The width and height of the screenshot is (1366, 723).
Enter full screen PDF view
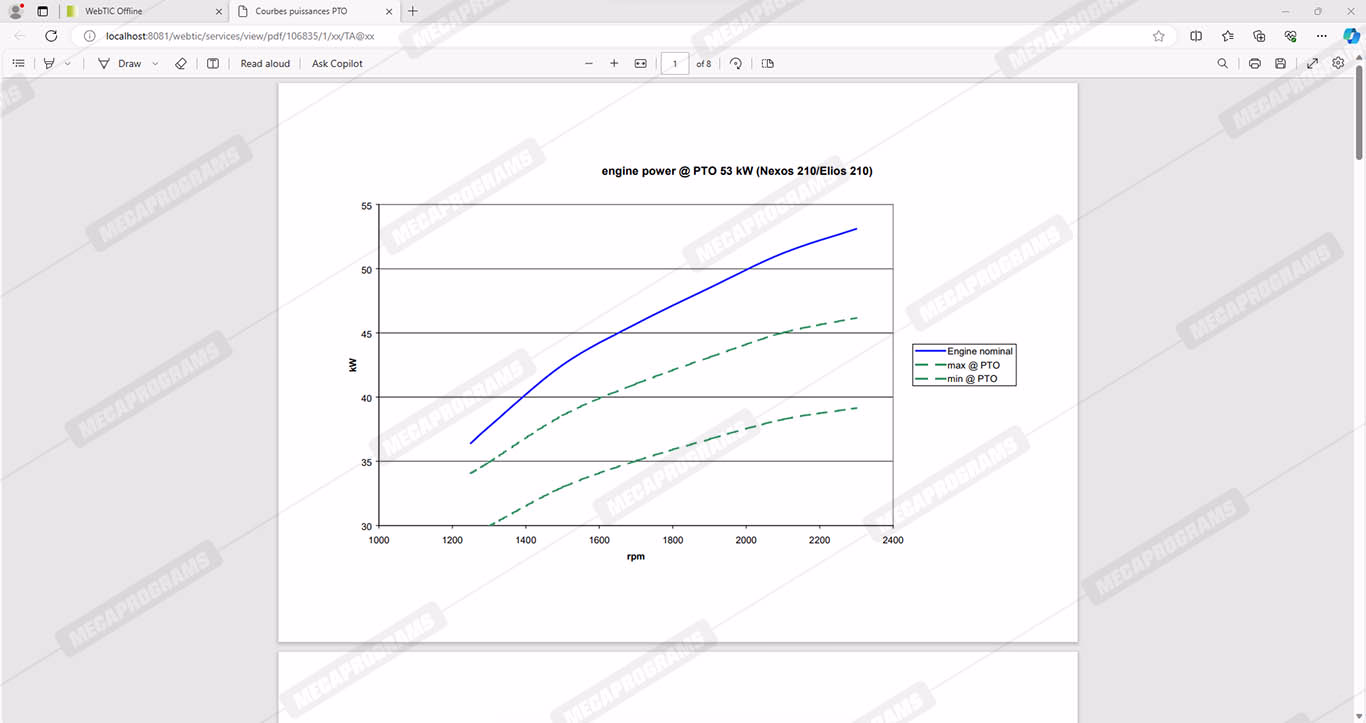[1312, 63]
